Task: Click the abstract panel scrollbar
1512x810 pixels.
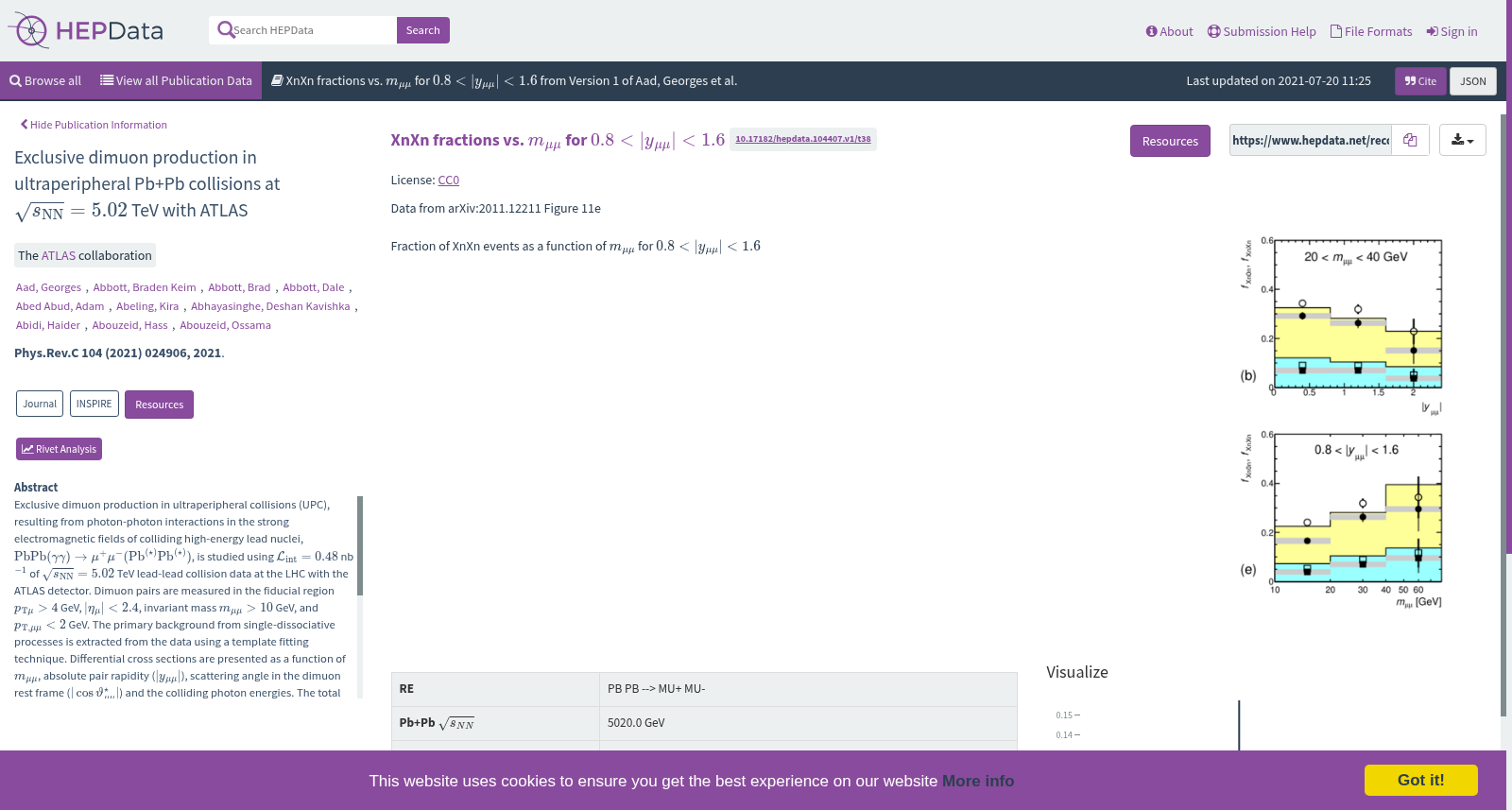Action: (x=360, y=545)
